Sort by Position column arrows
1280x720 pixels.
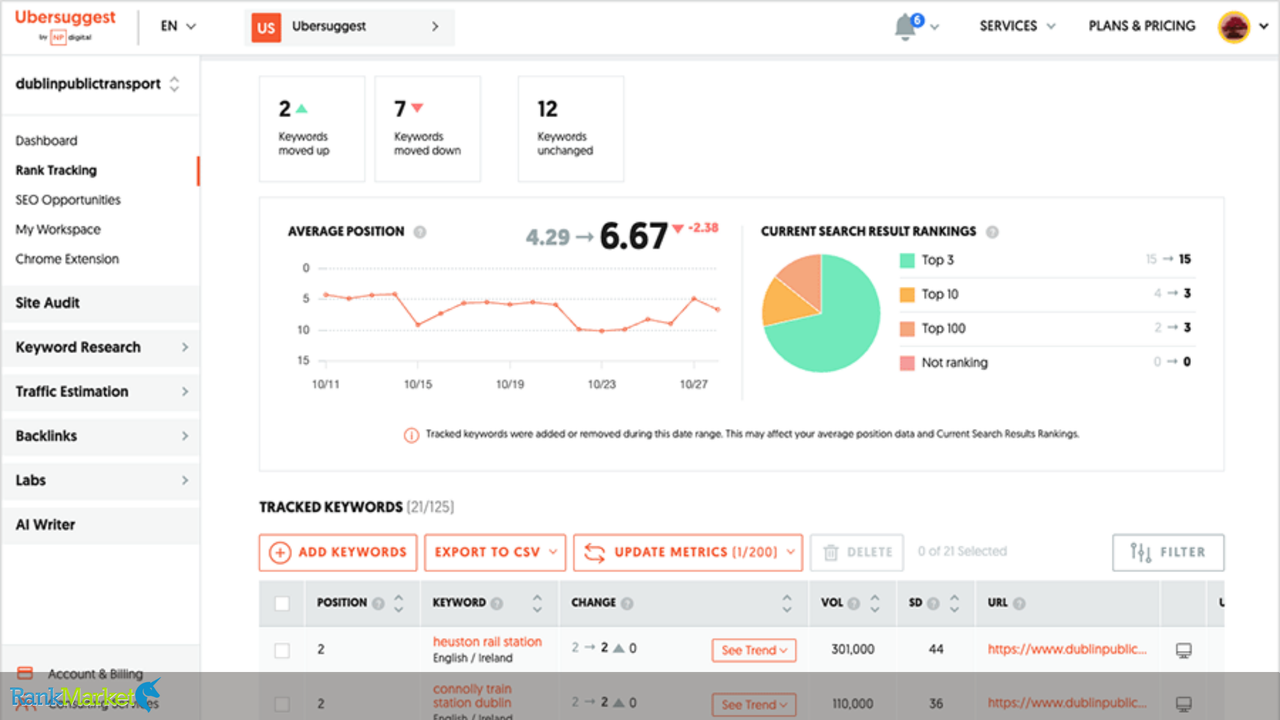point(399,604)
